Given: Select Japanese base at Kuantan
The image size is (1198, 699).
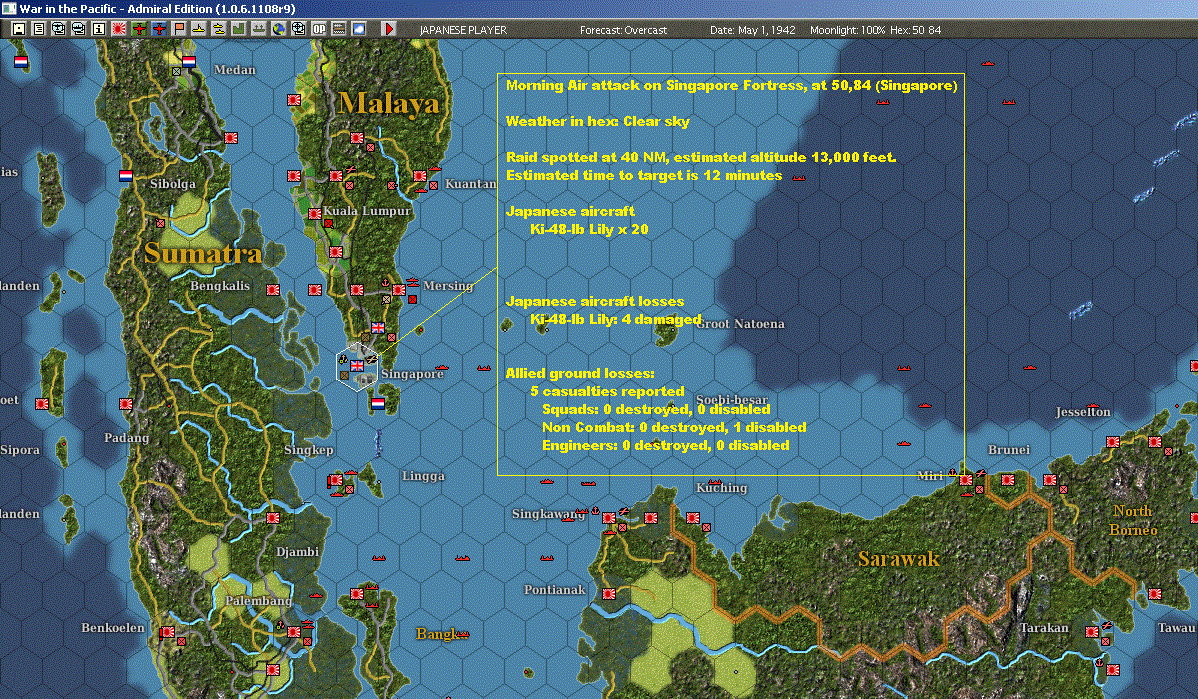Looking at the screenshot, I should click(x=419, y=176).
